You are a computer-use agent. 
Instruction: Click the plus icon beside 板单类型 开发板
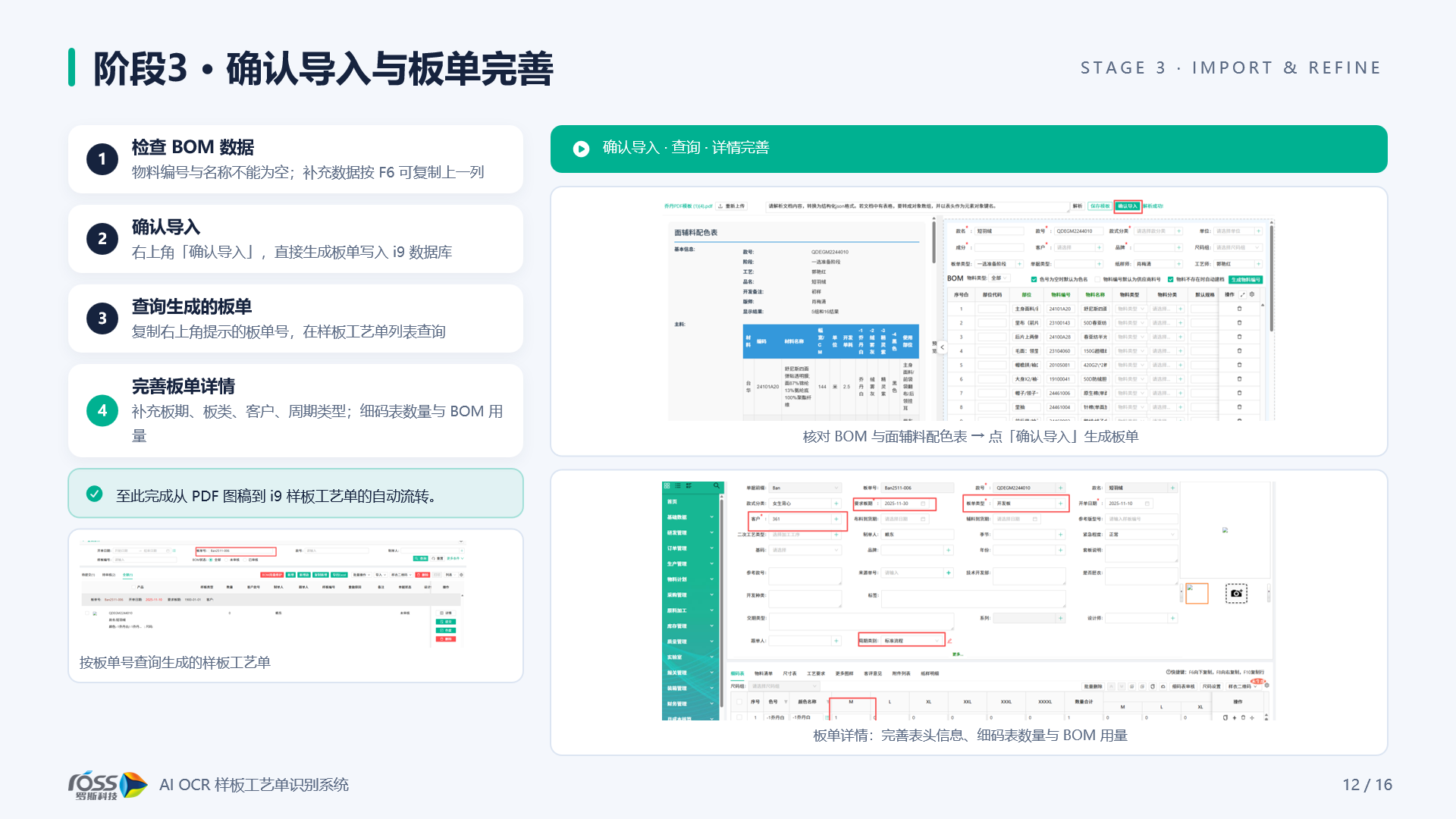(x=1060, y=504)
